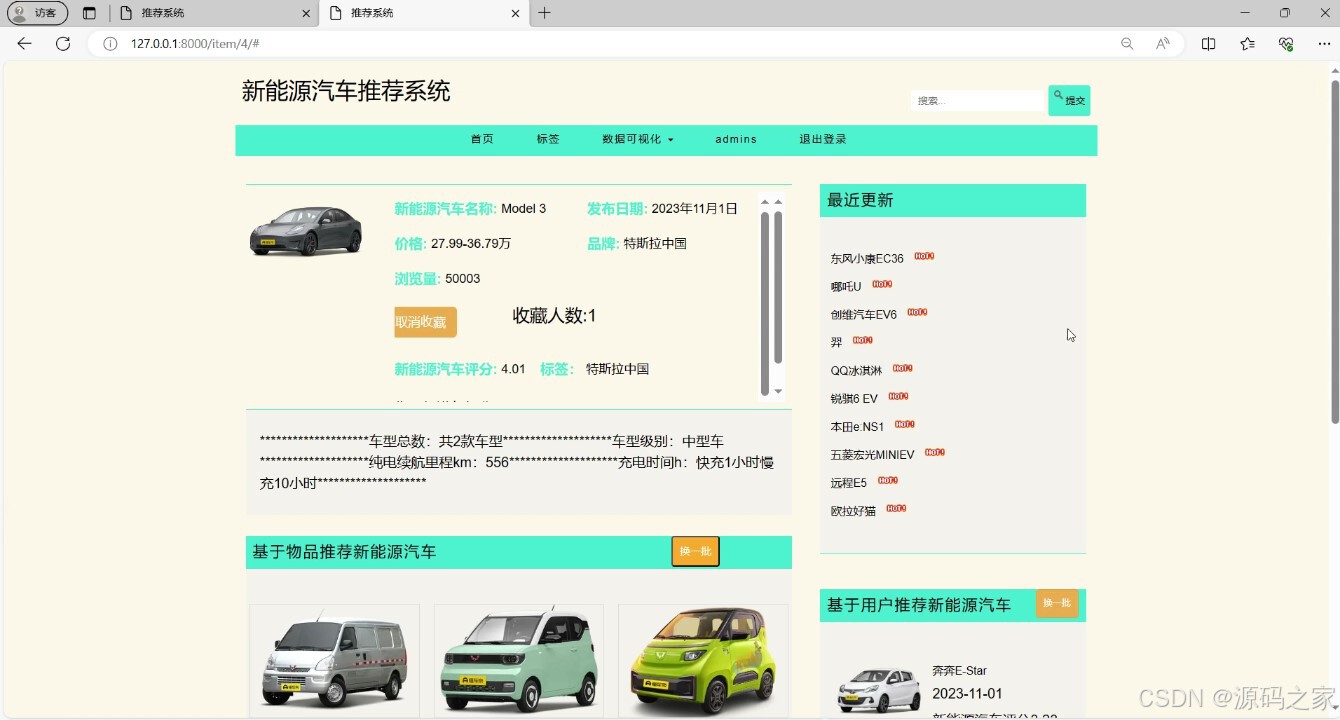Click the price text 27.99-36.79万
1340x720 pixels.
coord(471,243)
